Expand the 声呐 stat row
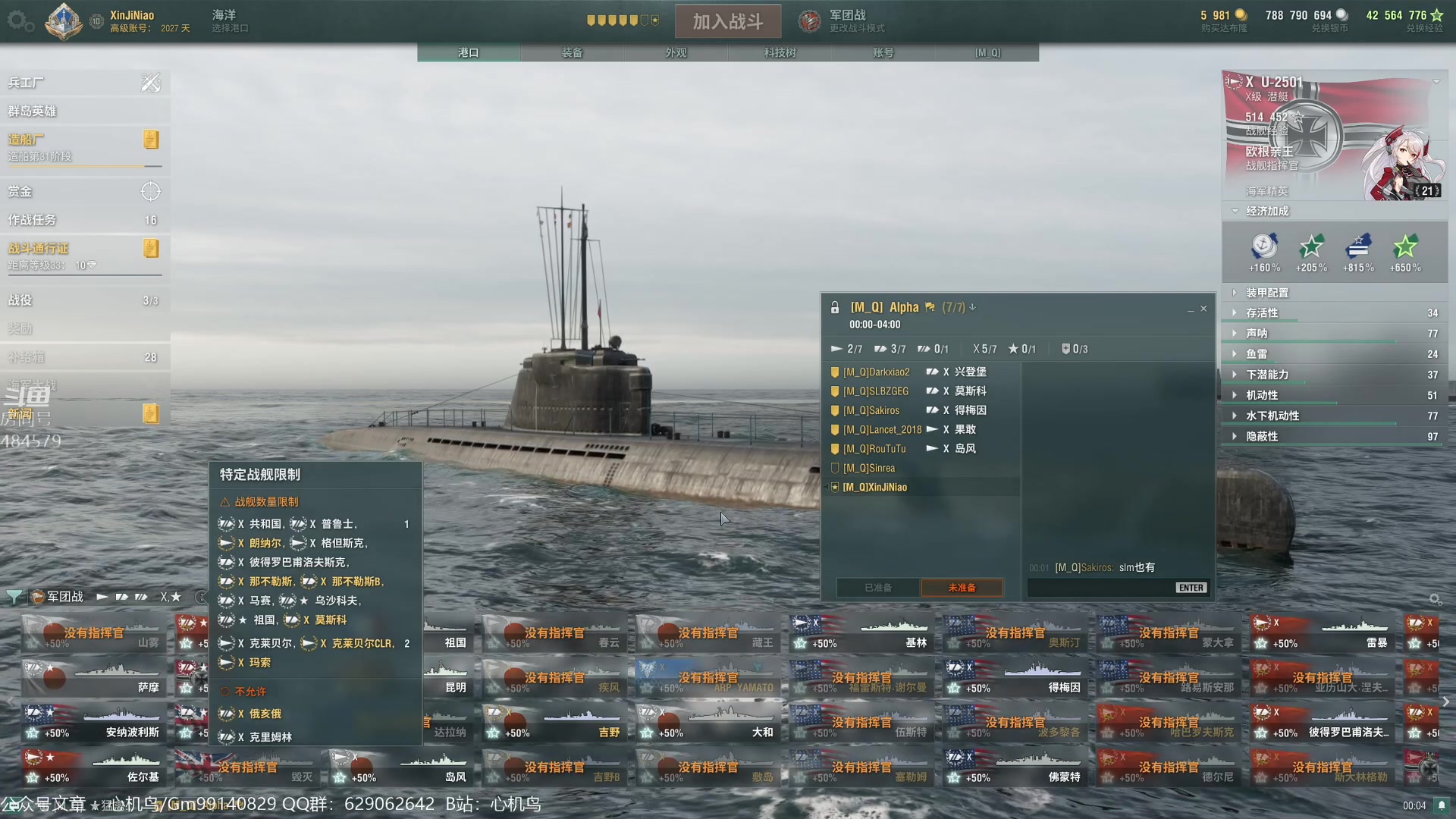The image size is (1456, 819). tap(1335, 333)
